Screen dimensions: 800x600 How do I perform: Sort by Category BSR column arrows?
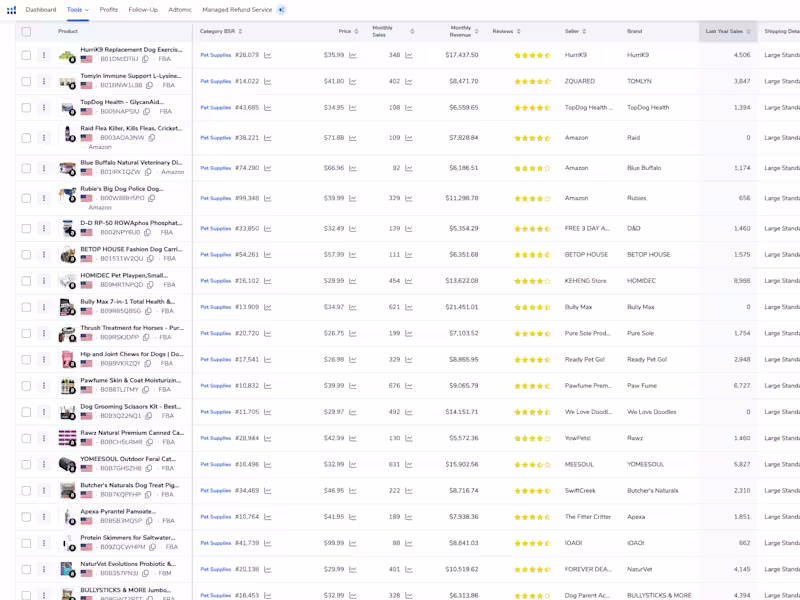click(240, 32)
